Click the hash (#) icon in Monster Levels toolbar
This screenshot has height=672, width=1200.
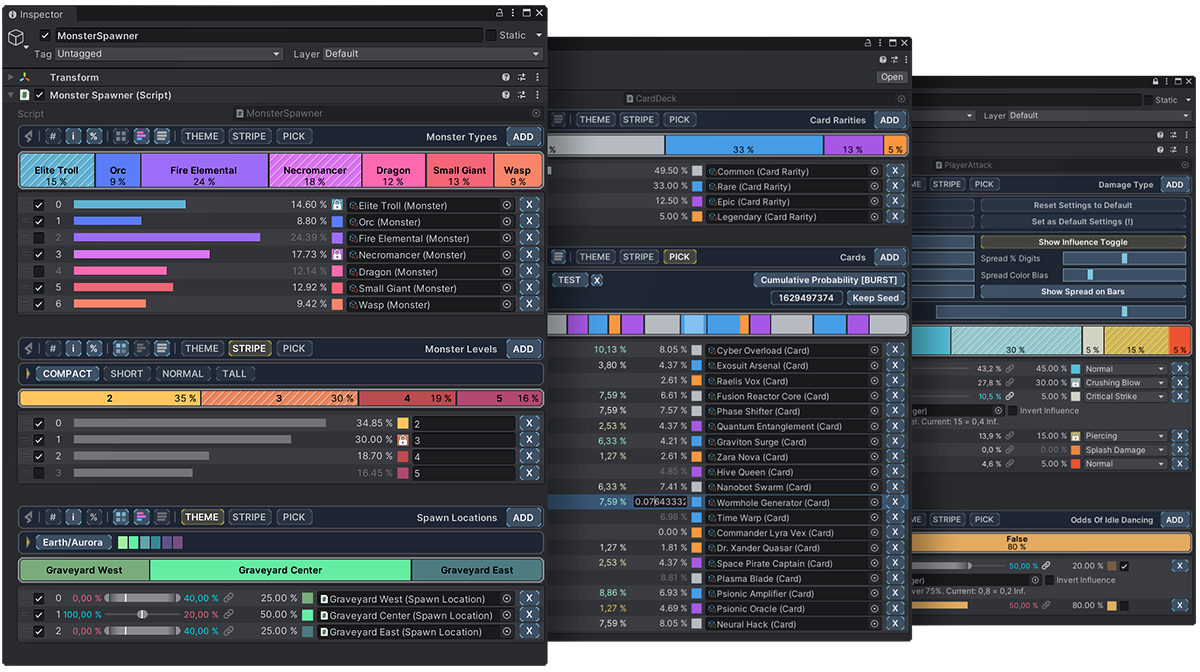coord(53,349)
